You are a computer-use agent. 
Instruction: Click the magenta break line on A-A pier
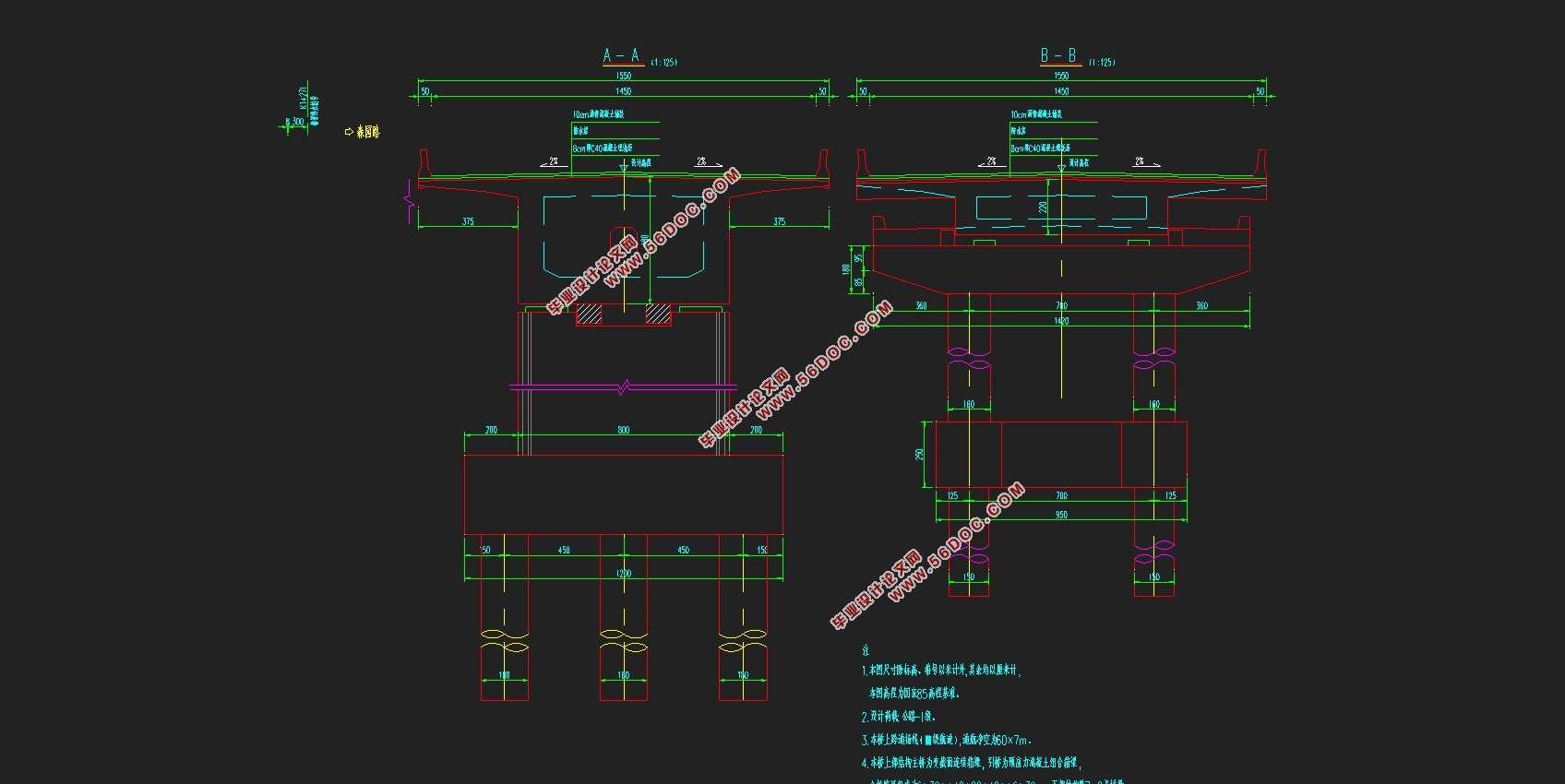624,387
